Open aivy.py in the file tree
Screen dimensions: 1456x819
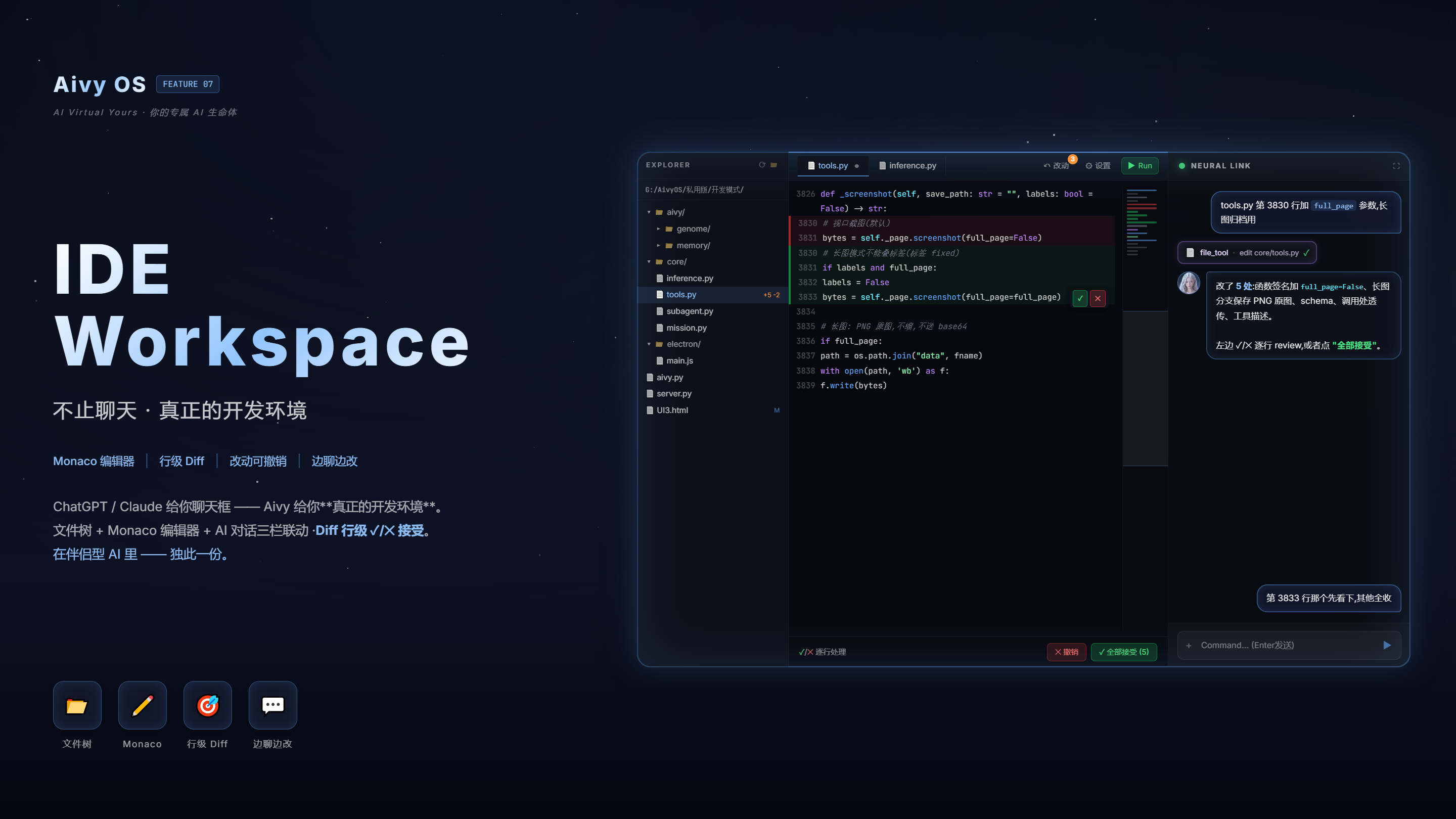(712, 377)
